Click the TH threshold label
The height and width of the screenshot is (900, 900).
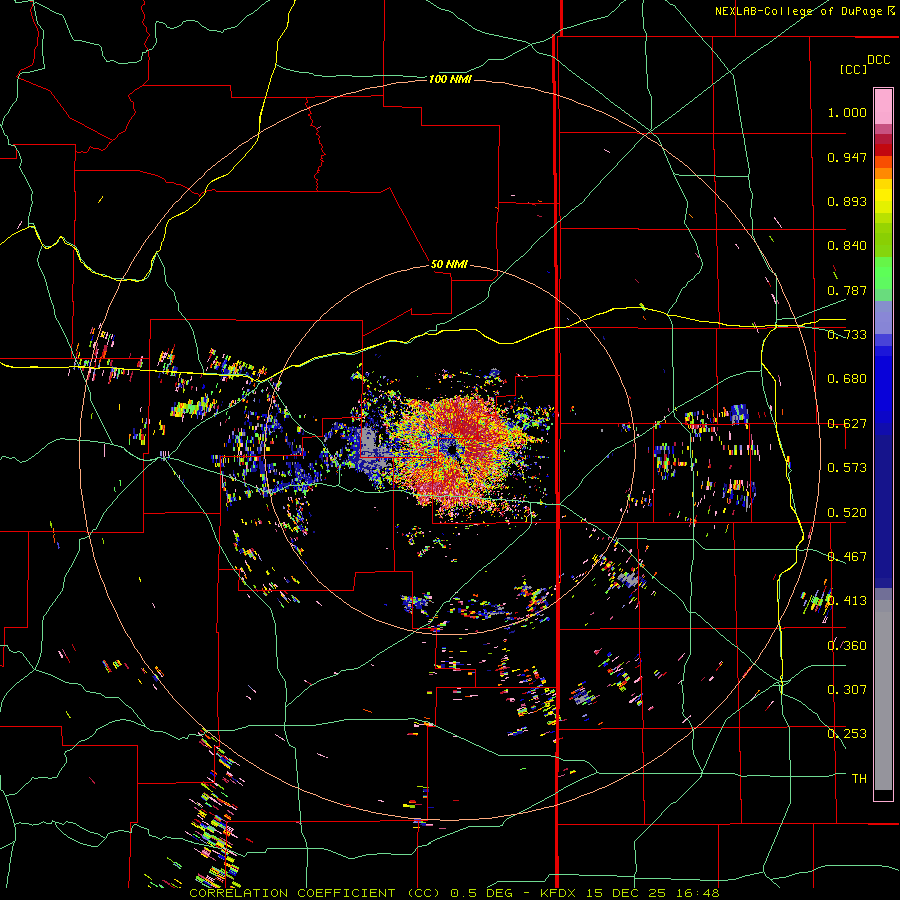(x=859, y=778)
